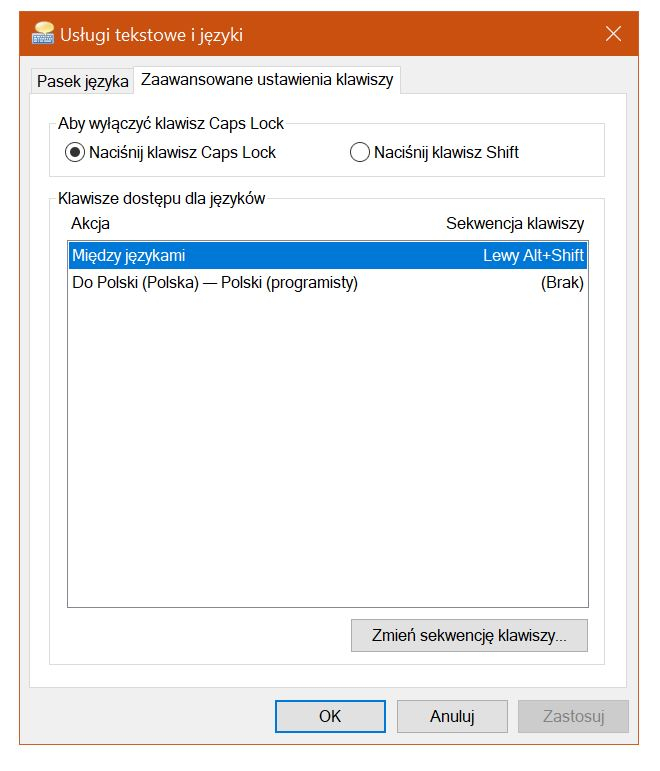660x771 pixels.
Task: Click the Lewy Alt+Shift key sequence value
Action: tap(533, 256)
